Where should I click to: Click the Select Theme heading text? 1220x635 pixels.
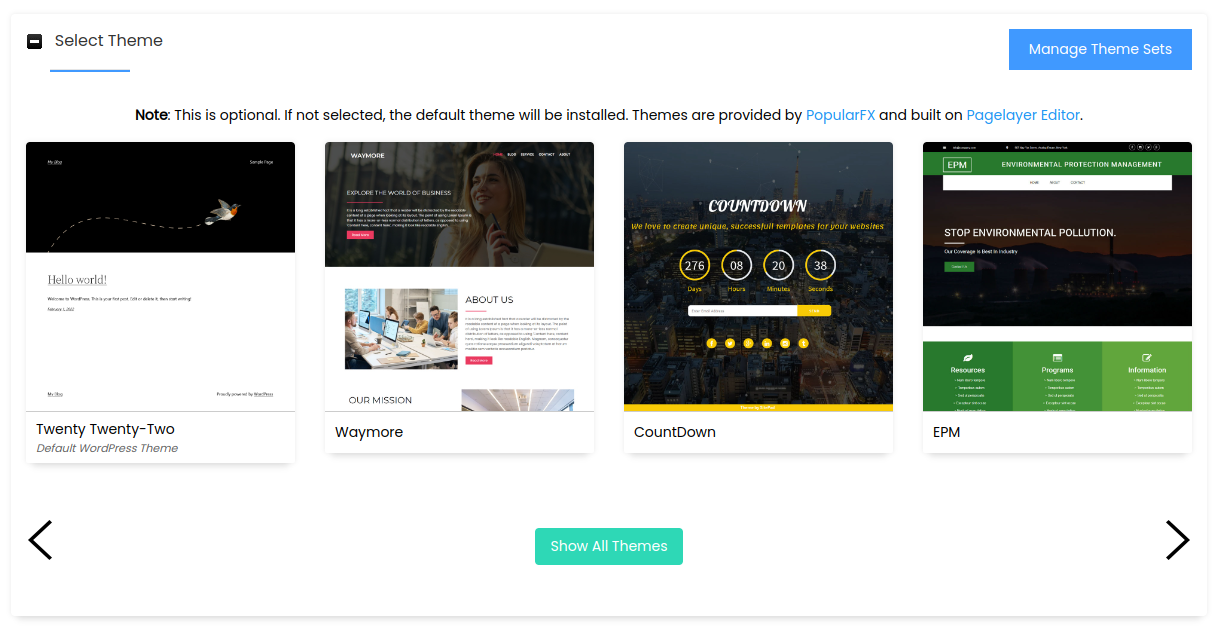pyautogui.click(x=109, y=41)
